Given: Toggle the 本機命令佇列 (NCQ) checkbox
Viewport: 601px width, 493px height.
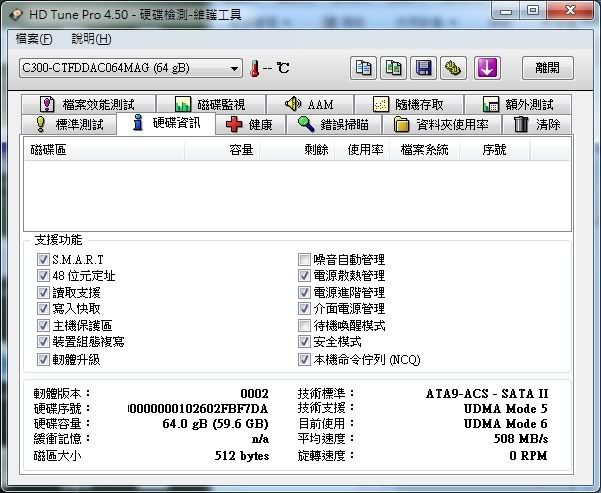Looking at the screenshot, I should (304, 360).
